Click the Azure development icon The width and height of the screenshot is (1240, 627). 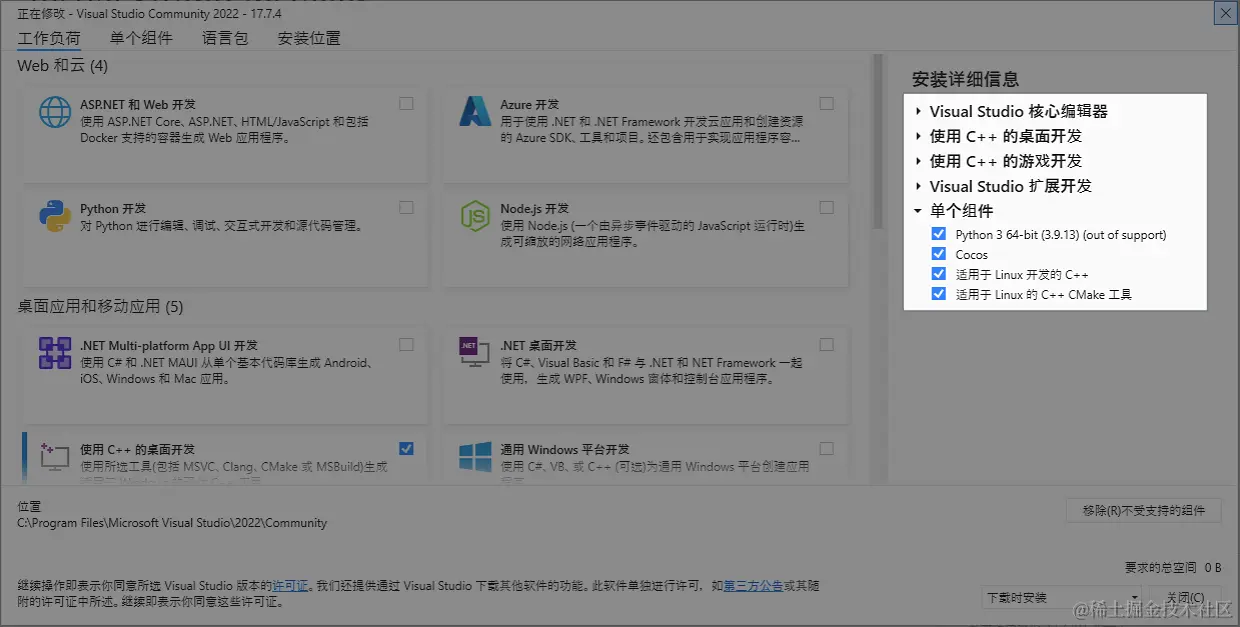(475, 112)
